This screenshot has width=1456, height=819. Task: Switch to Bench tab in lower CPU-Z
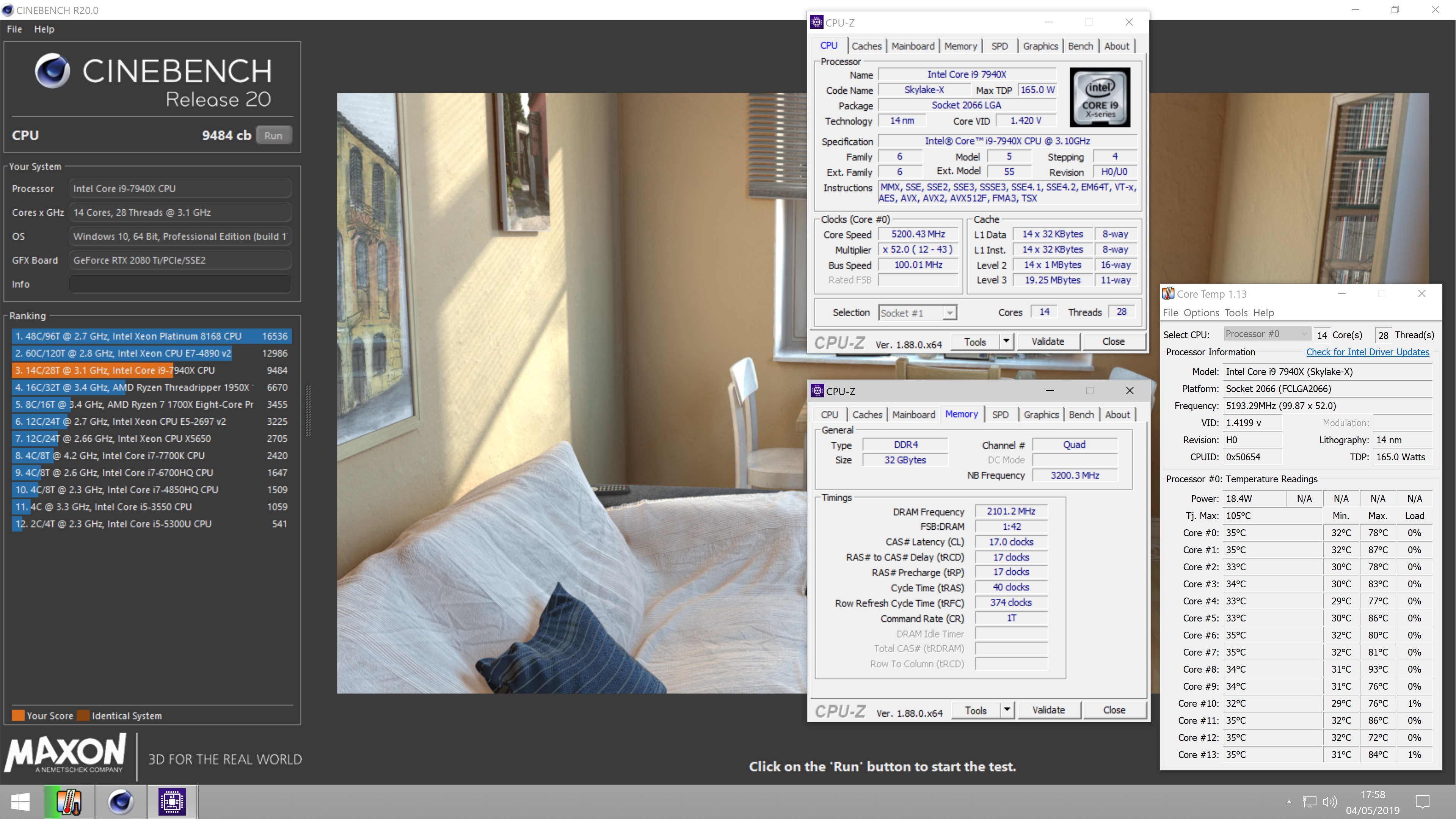[1081, 415]
